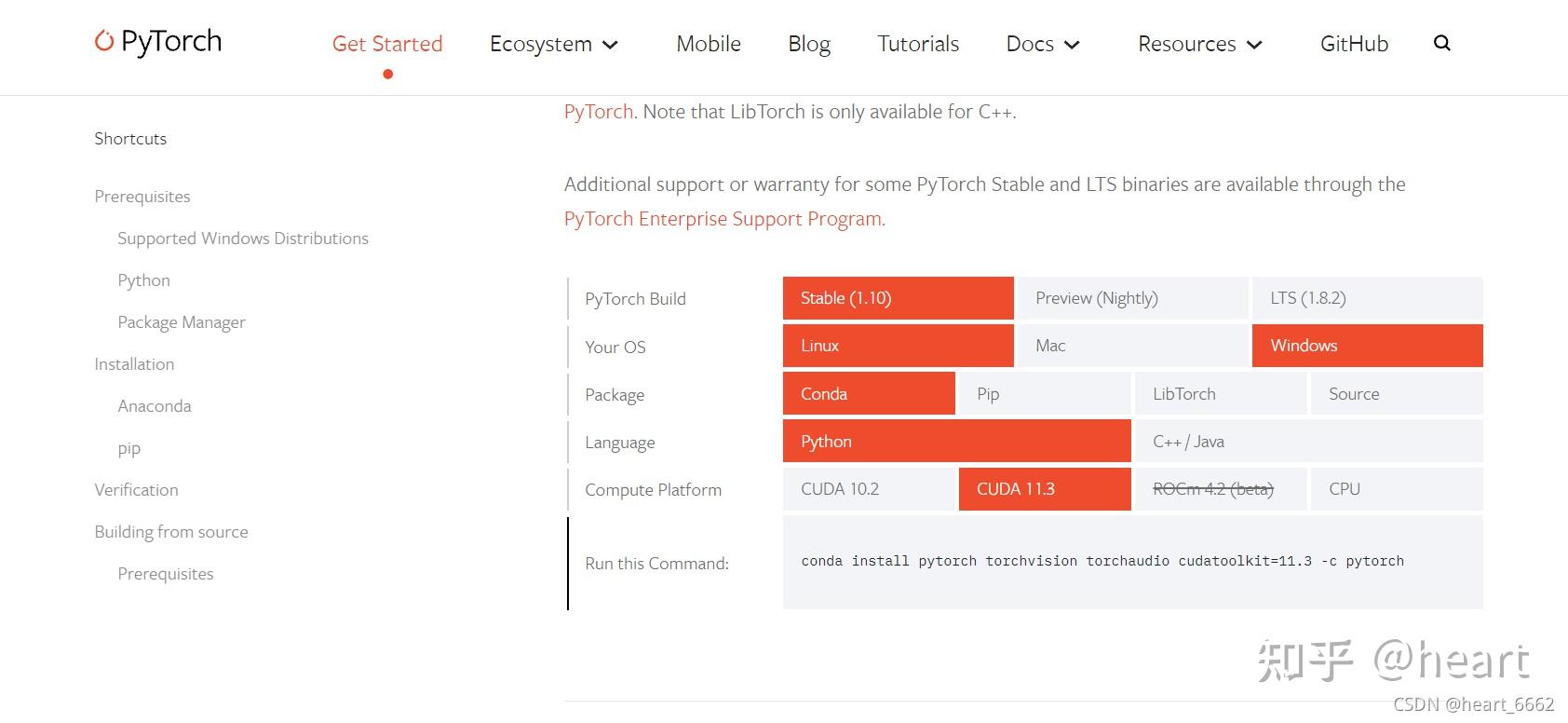Follow the red PyTorch link in paragraph
Image resolution: width=1568 pixels, height=723 pixels.
599,112
